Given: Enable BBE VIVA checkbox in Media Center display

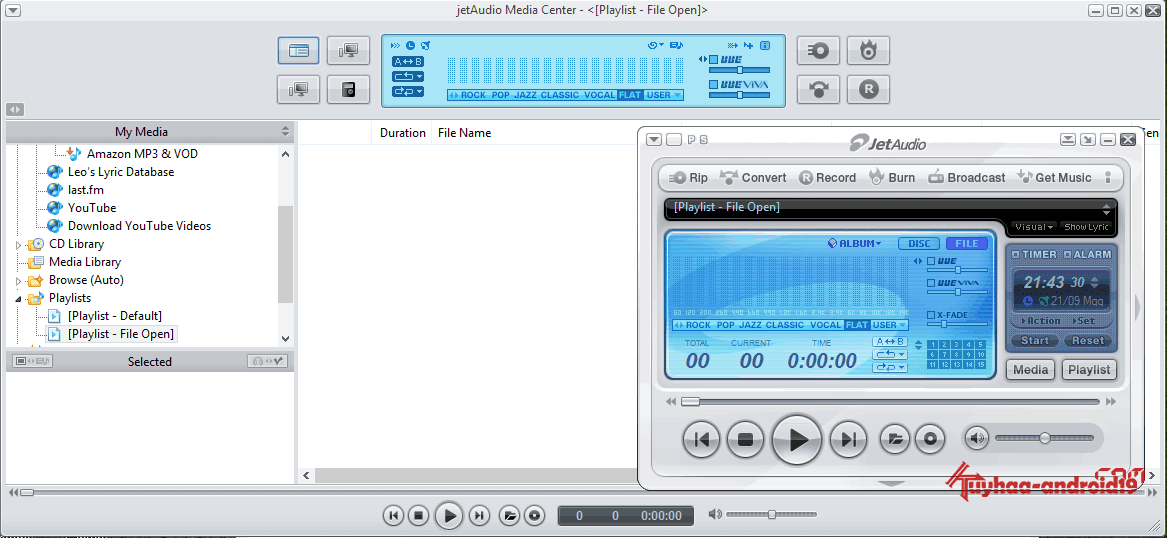Looking at the screenshot, I should (x=713, y=84).
